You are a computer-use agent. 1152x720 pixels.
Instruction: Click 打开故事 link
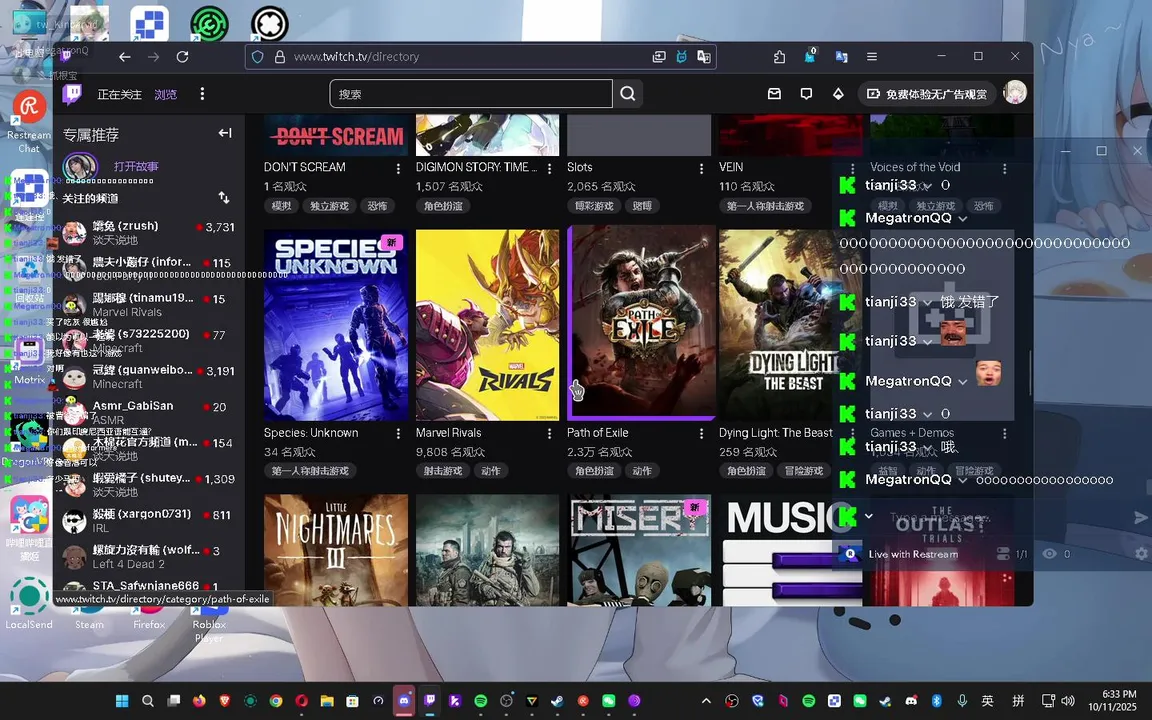coord(136,166)
